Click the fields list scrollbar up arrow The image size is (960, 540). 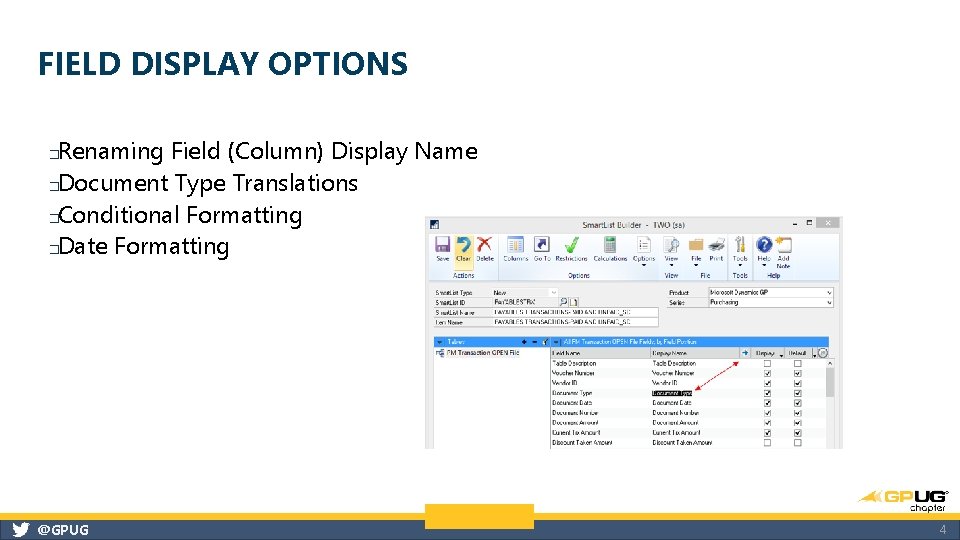(830, 364)
